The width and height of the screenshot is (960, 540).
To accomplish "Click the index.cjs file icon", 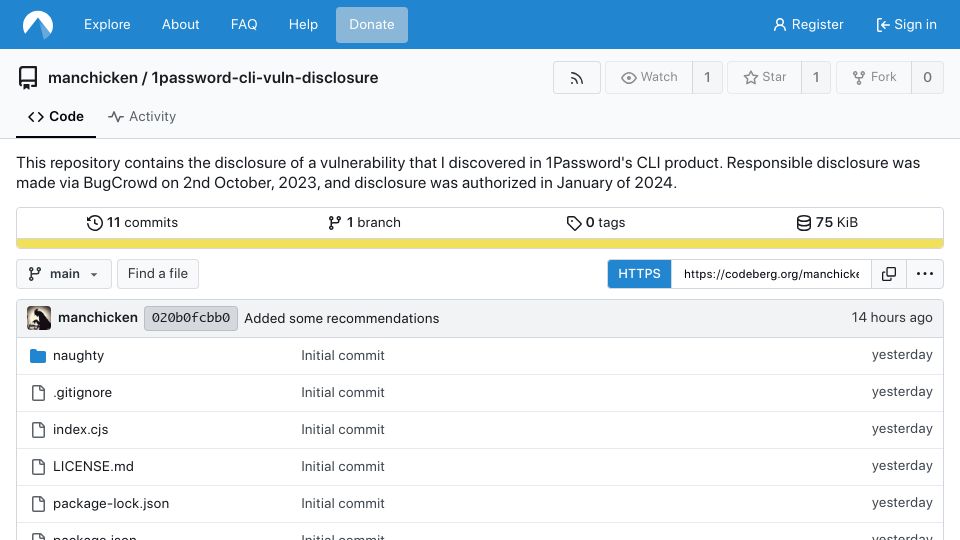I will 38,430.
